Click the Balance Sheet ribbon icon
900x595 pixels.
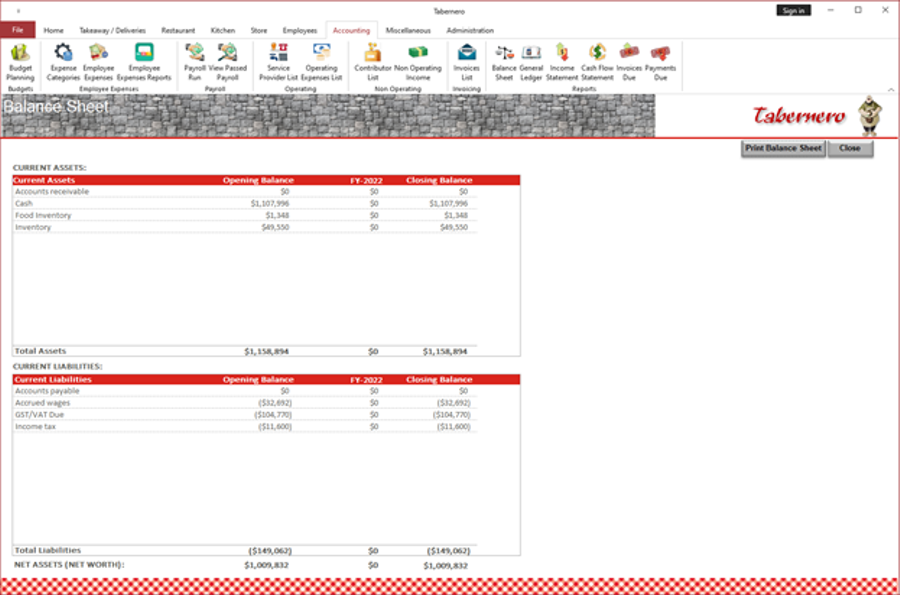[504, 62]
